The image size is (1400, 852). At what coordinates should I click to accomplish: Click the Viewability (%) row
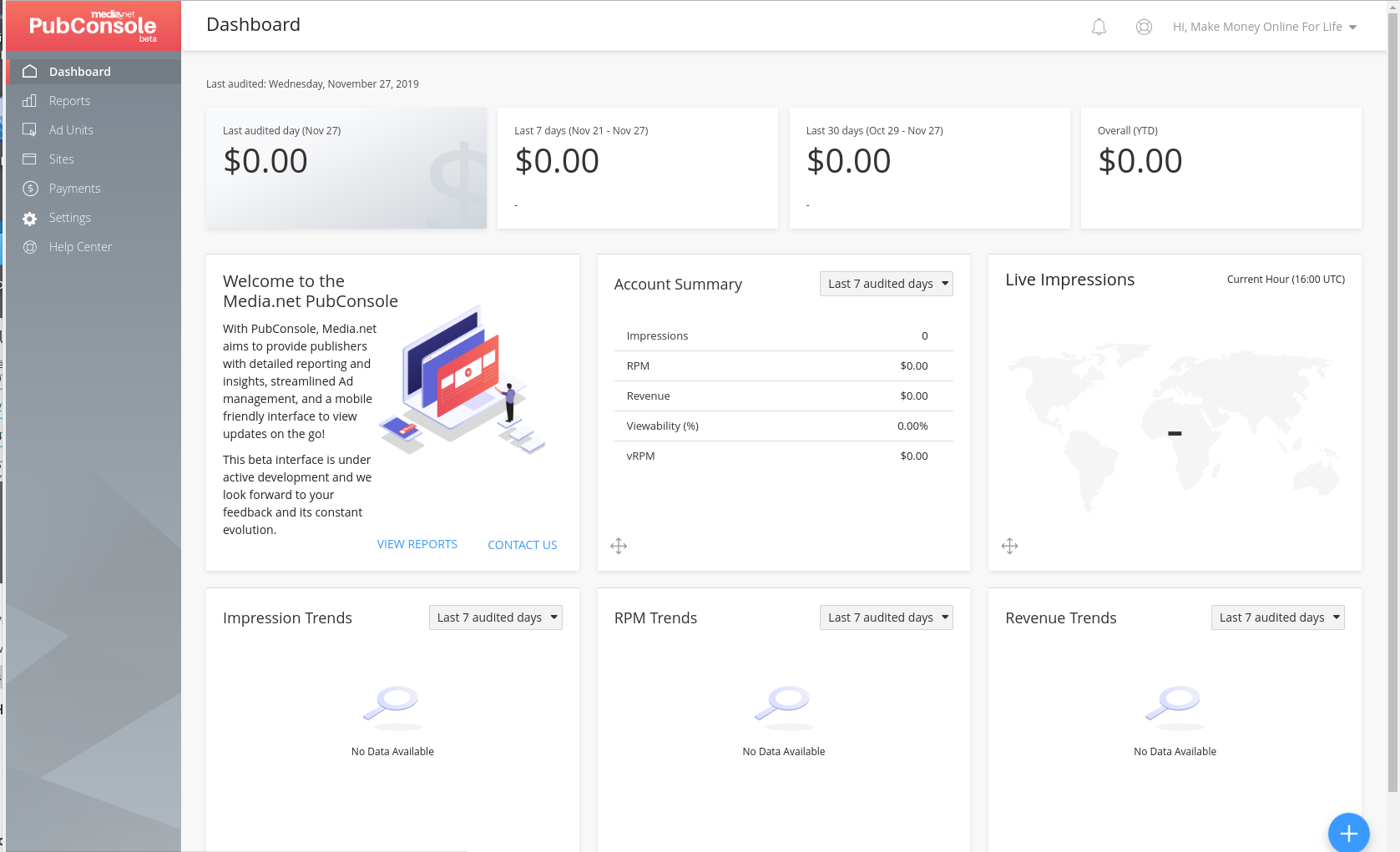click(x=783, y=426)
